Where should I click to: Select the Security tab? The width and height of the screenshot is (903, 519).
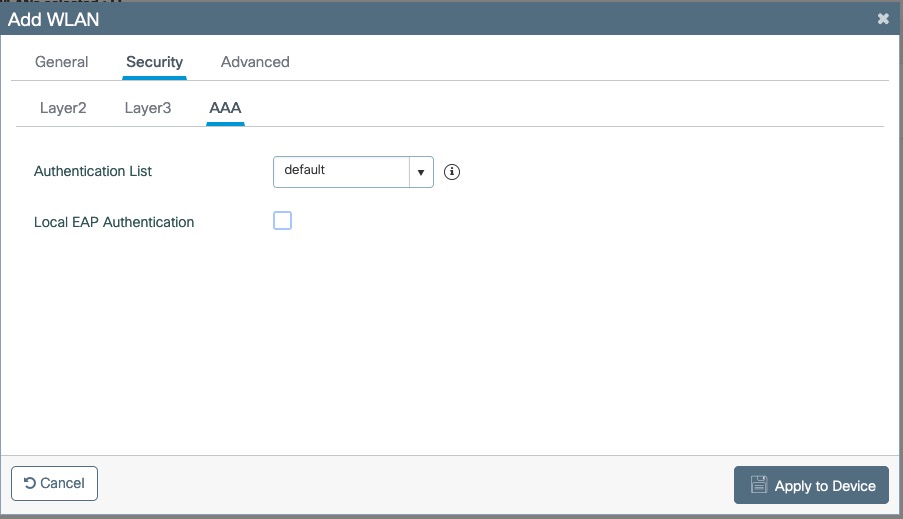[x=154, y=62]
